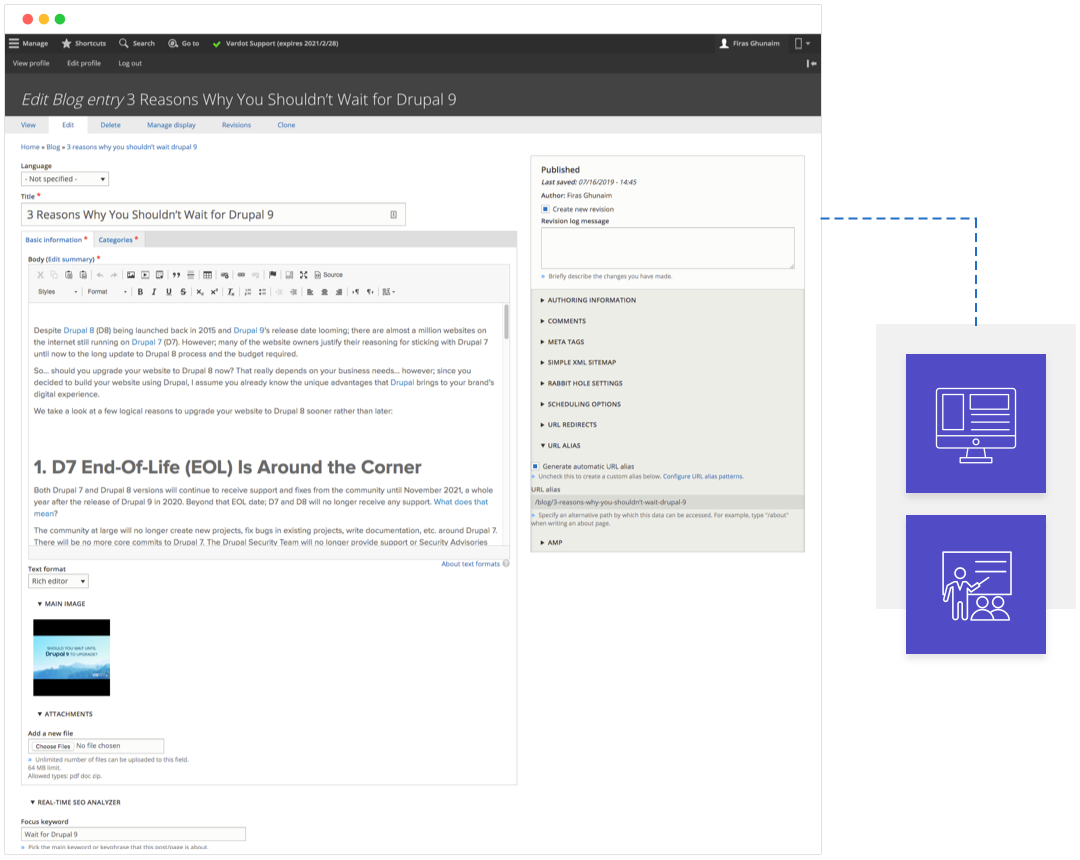Image resolution: width=1080 pixels, height=860 pixels.
Task: Open the Clone tab
Action: coord(287,125)
